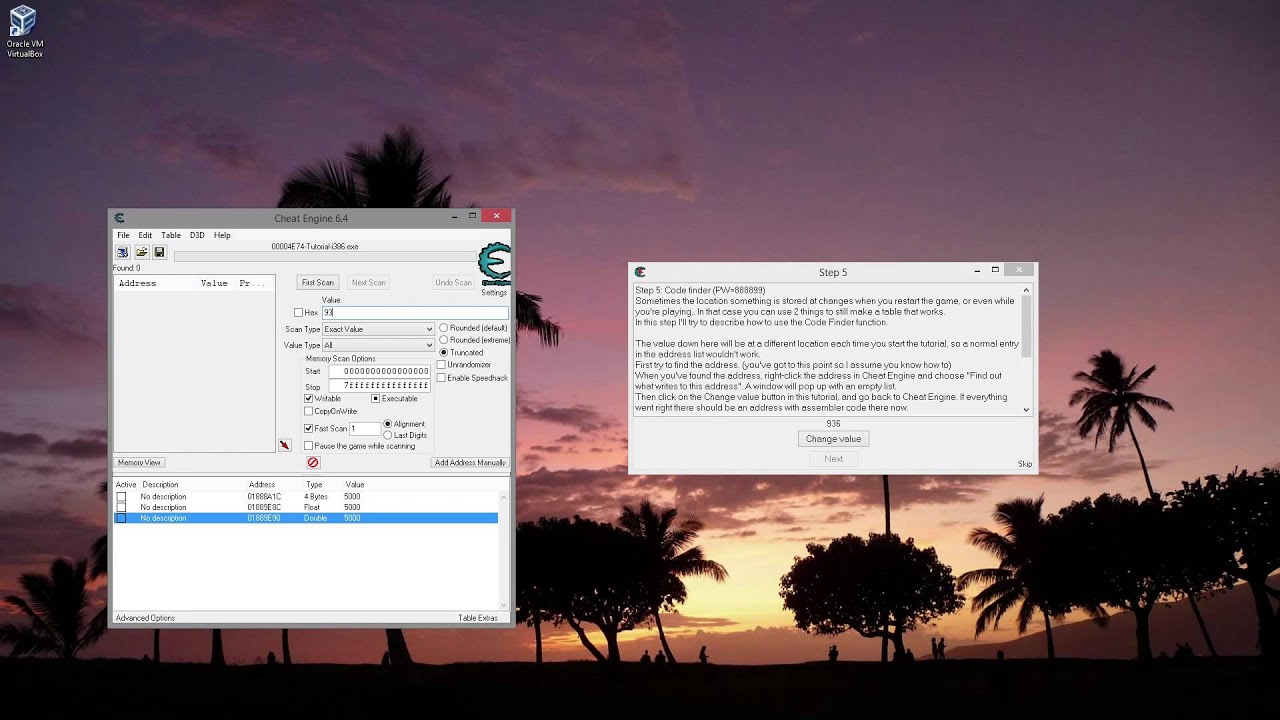Enable Pause the game while scanning
This screenshot has height=720, width=1280.
click(x=308, y=446)
